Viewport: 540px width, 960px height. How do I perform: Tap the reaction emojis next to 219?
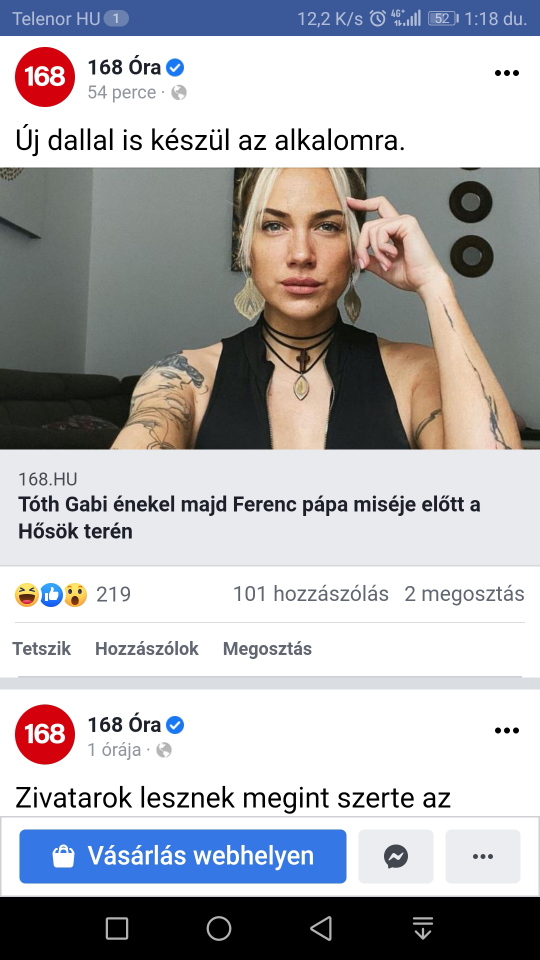point(51,594)
